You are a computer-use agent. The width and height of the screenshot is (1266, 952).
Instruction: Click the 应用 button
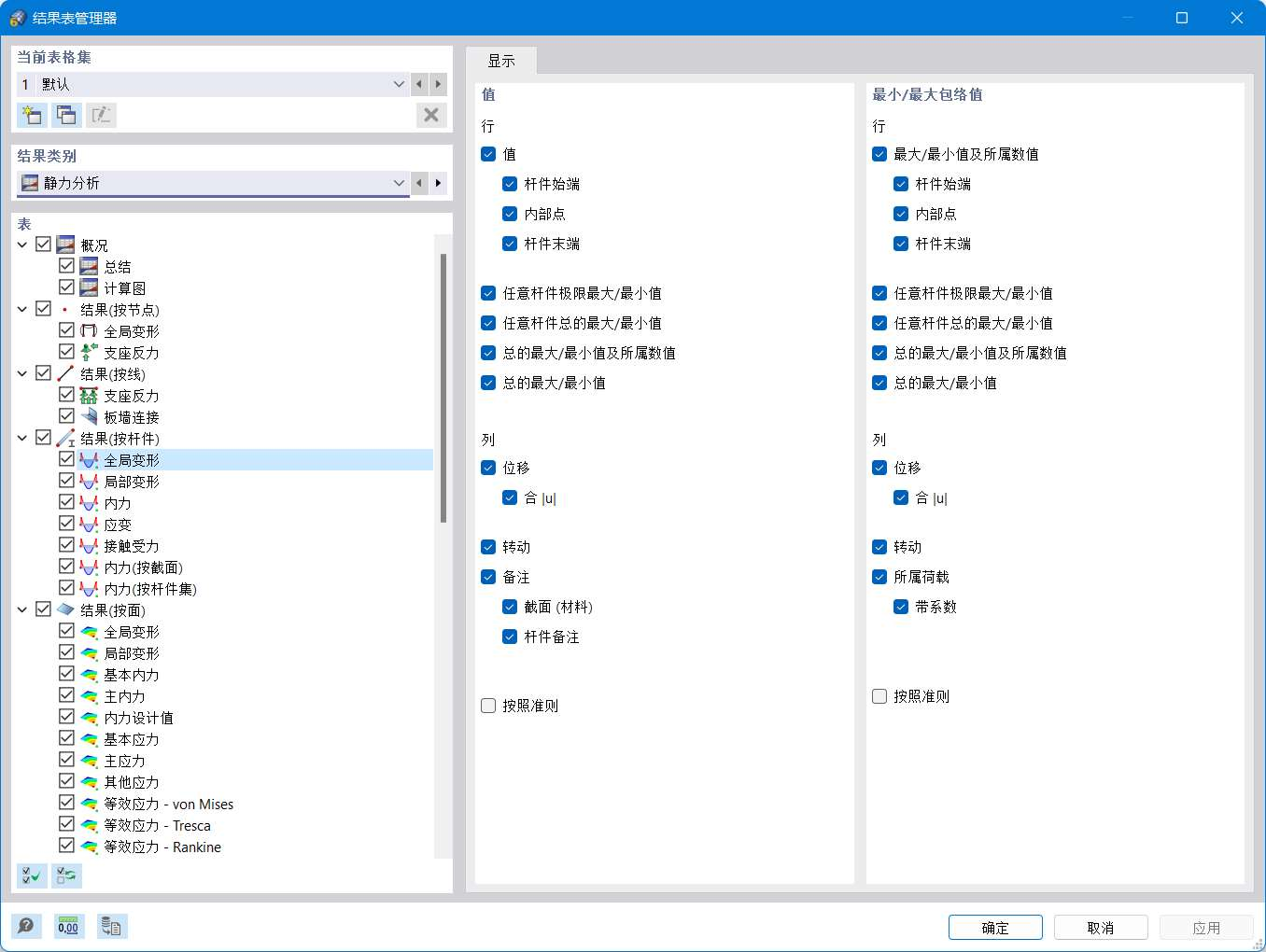click(x=1206, y=927)
